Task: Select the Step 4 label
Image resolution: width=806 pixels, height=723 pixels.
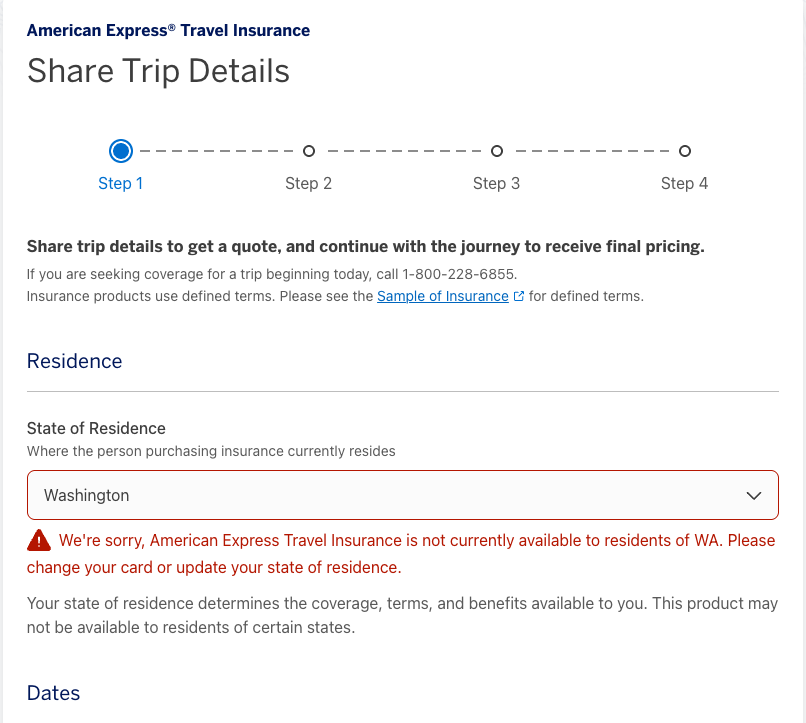Action: [684, 183]
